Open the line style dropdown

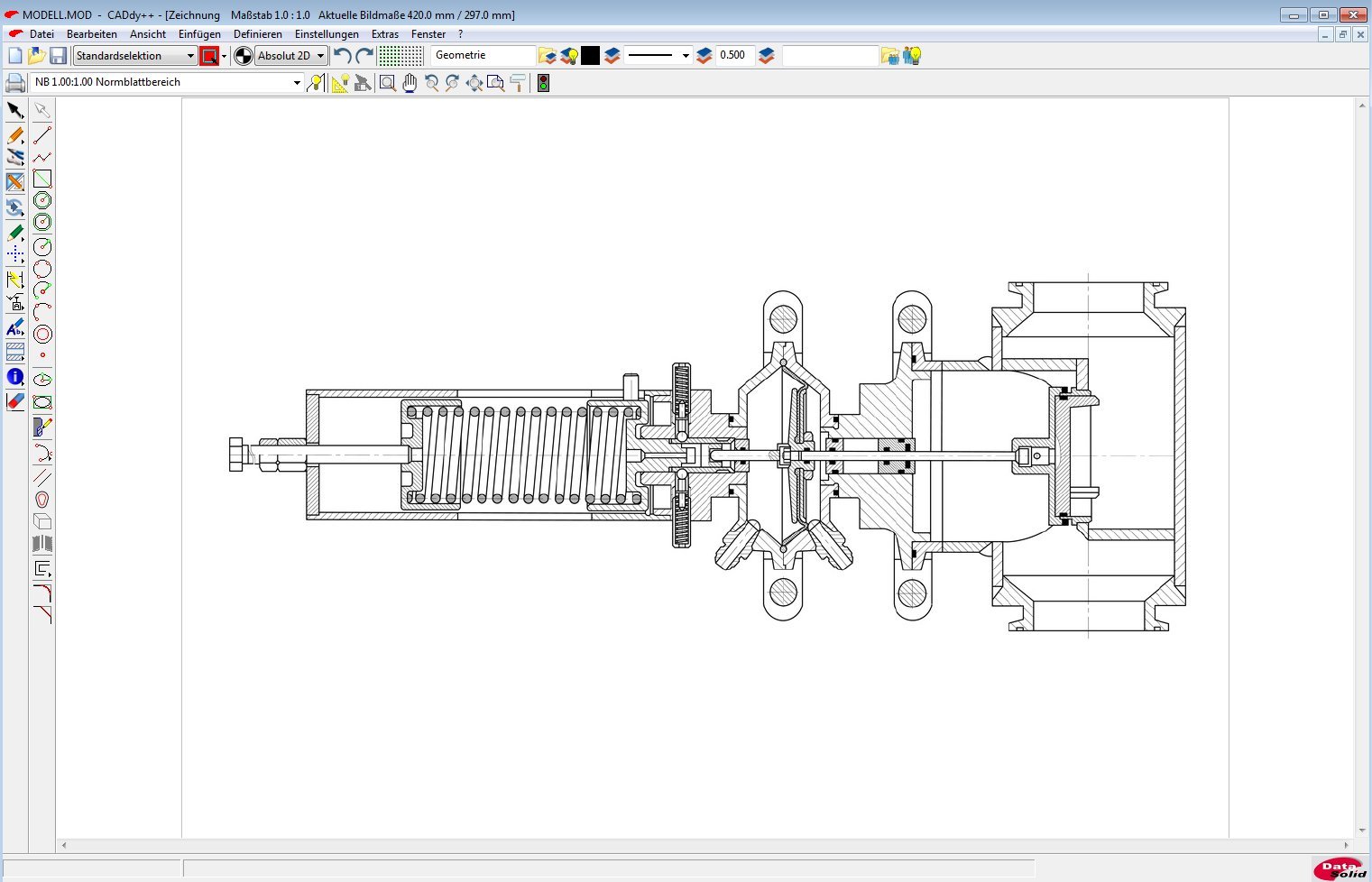click(x=658, y=56)
